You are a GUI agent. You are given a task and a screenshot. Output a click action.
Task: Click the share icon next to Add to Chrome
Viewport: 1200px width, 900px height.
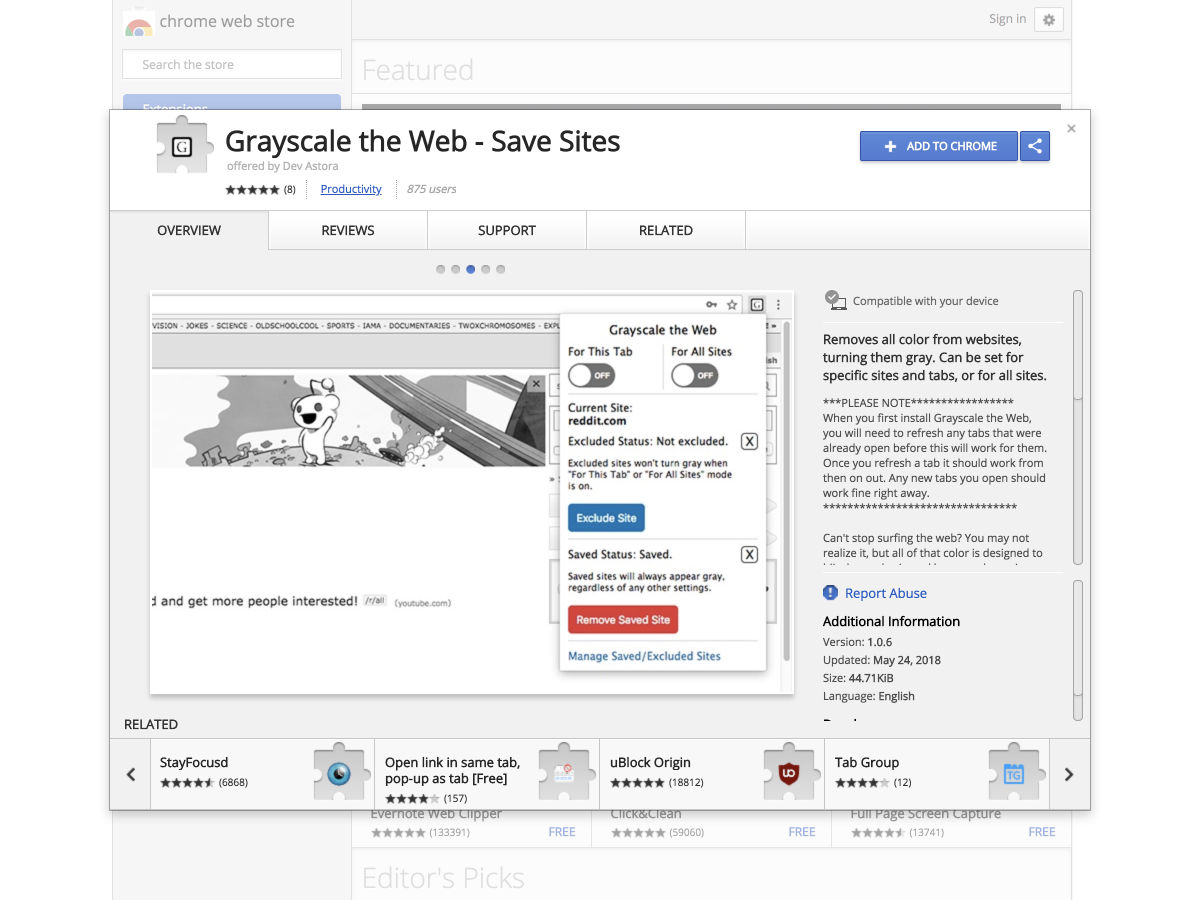coord(1035,146)
